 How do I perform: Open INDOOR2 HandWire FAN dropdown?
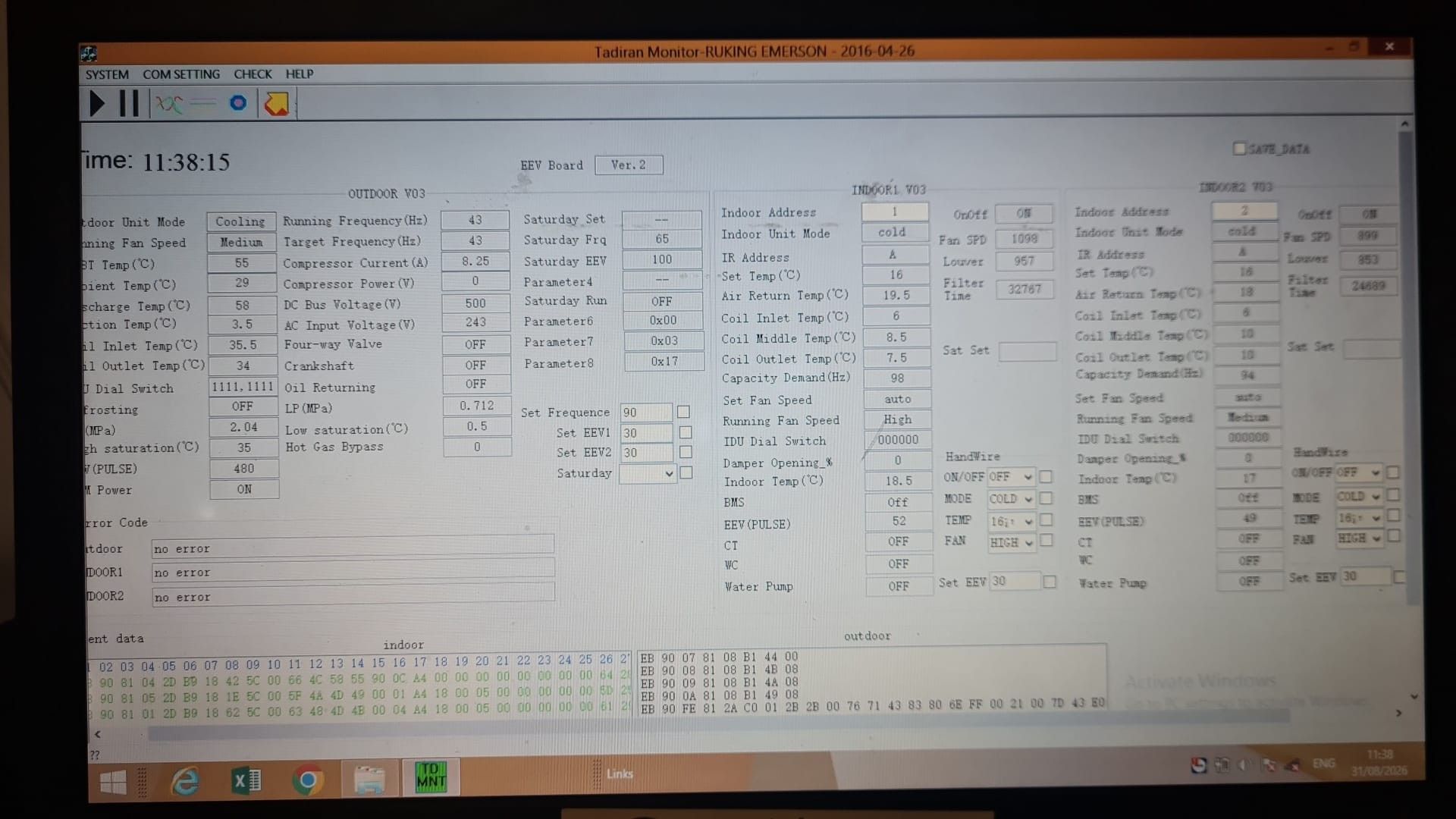pos(1358,538)
